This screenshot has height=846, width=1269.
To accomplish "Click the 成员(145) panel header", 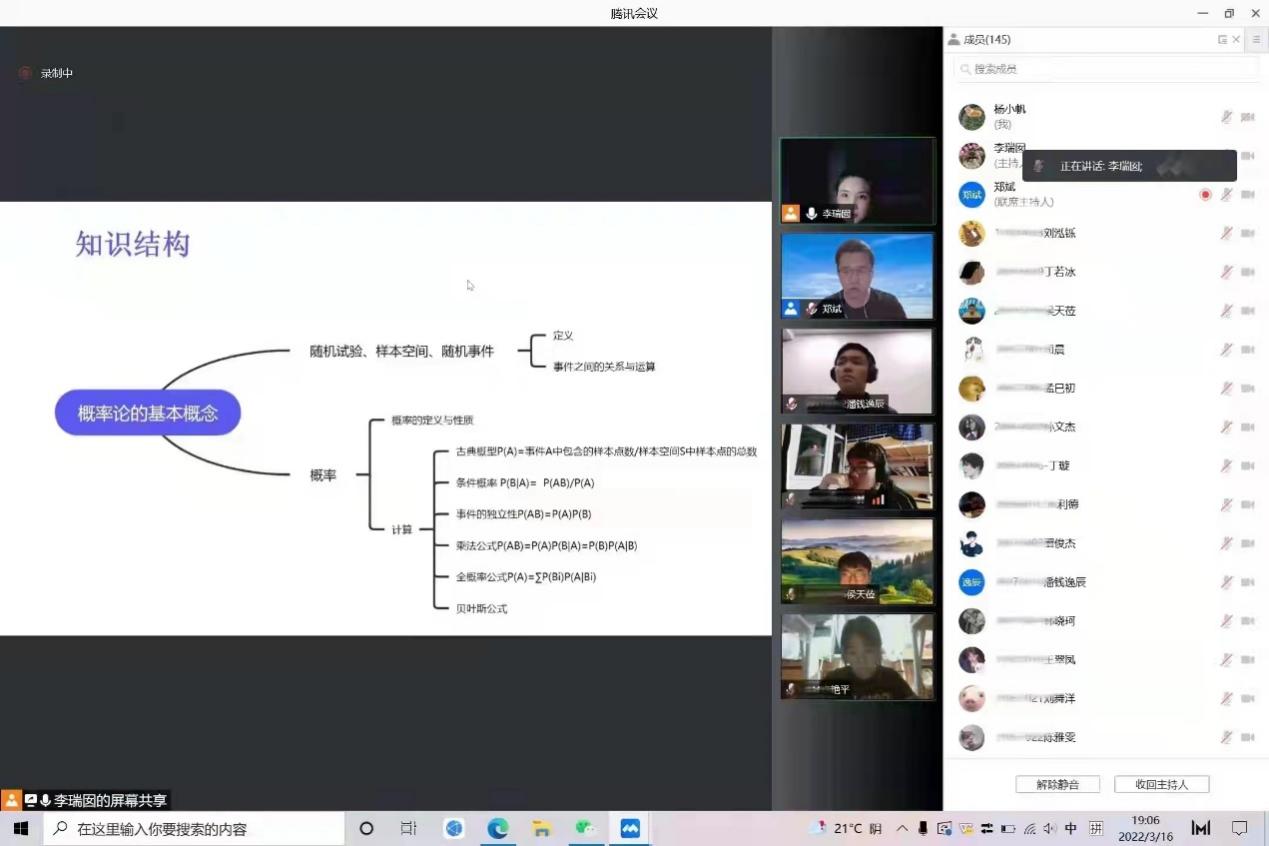I will [x=986, y=40].
